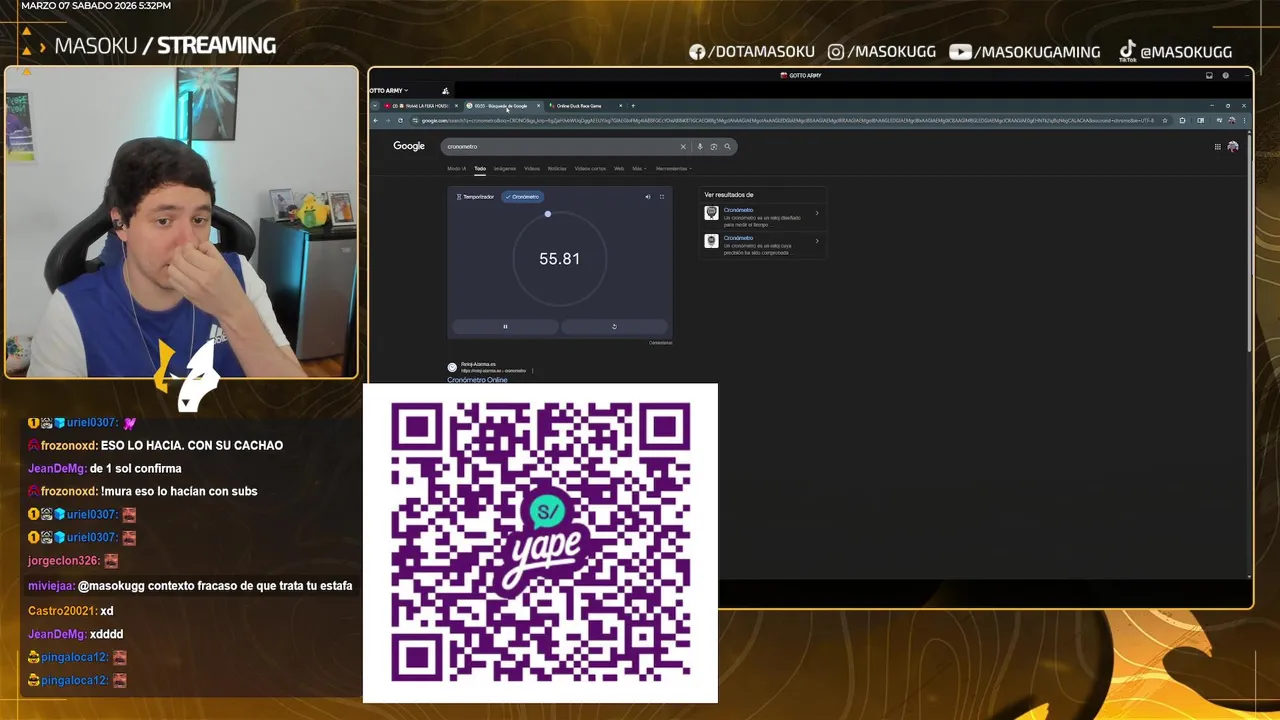Screen dimensions: 1280x720
Task: Open the Chrome three-dot menu
Action: [x=1243, y=120]
